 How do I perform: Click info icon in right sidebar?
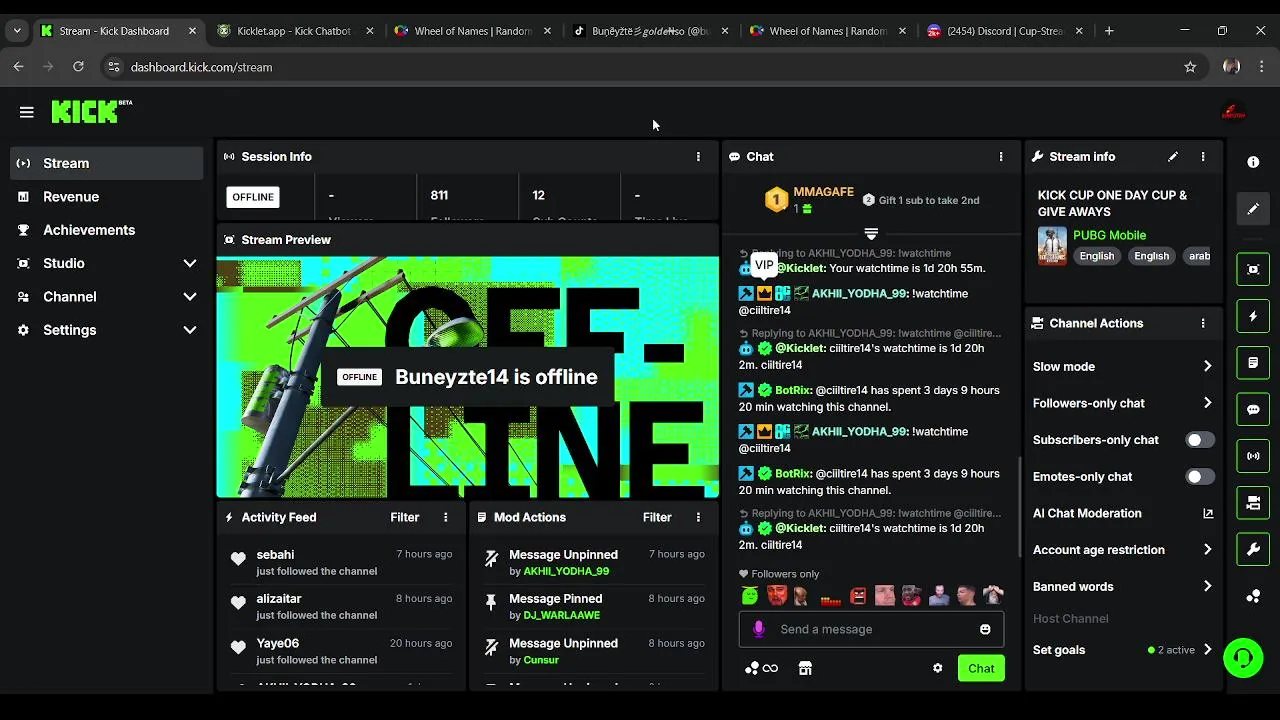[1253, 162]
